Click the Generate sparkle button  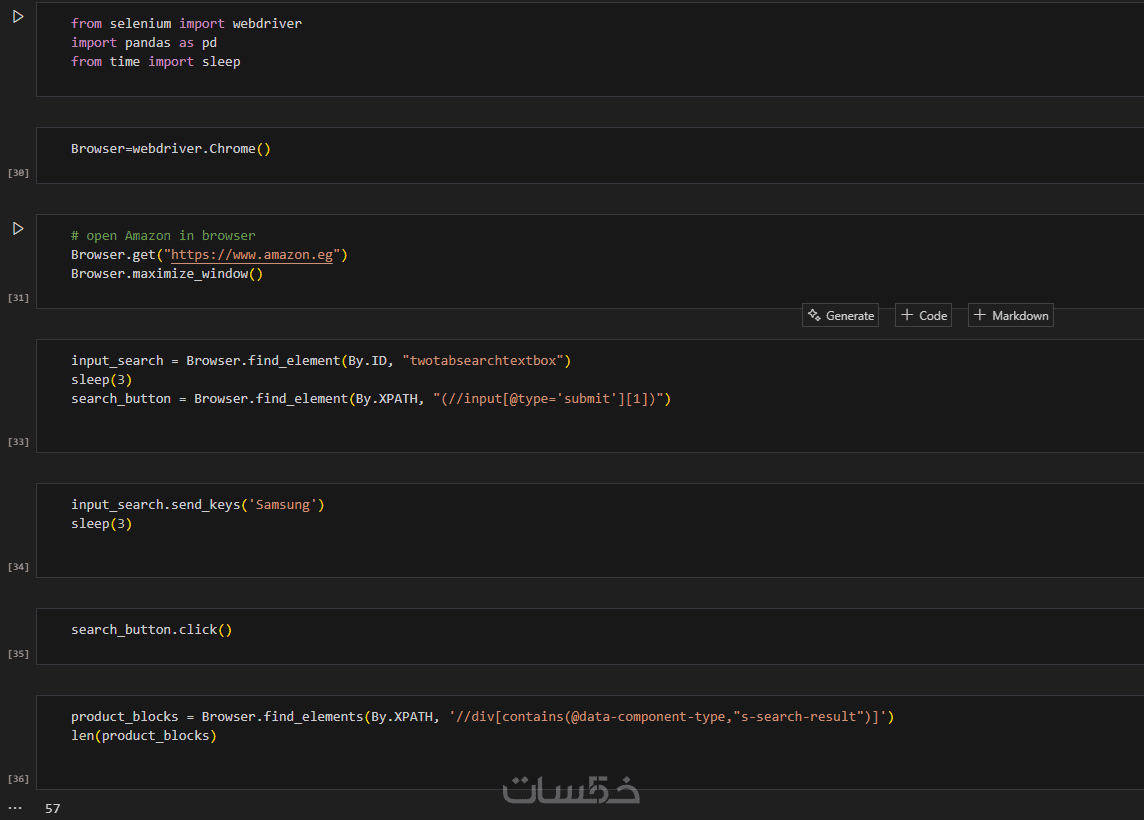(840, 316)
